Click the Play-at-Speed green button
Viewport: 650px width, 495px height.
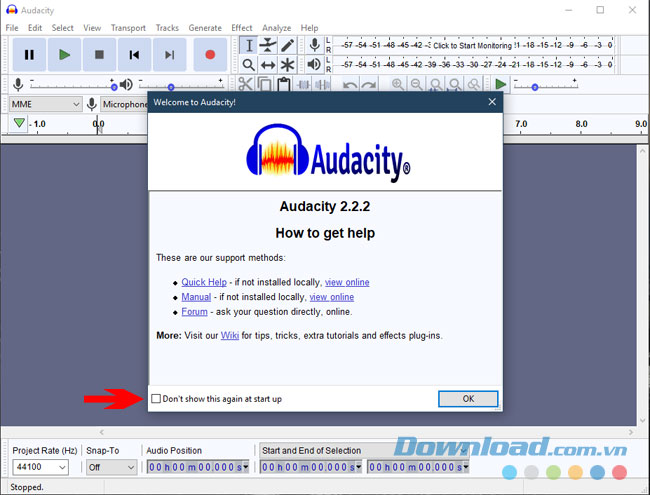click(500, 85)
